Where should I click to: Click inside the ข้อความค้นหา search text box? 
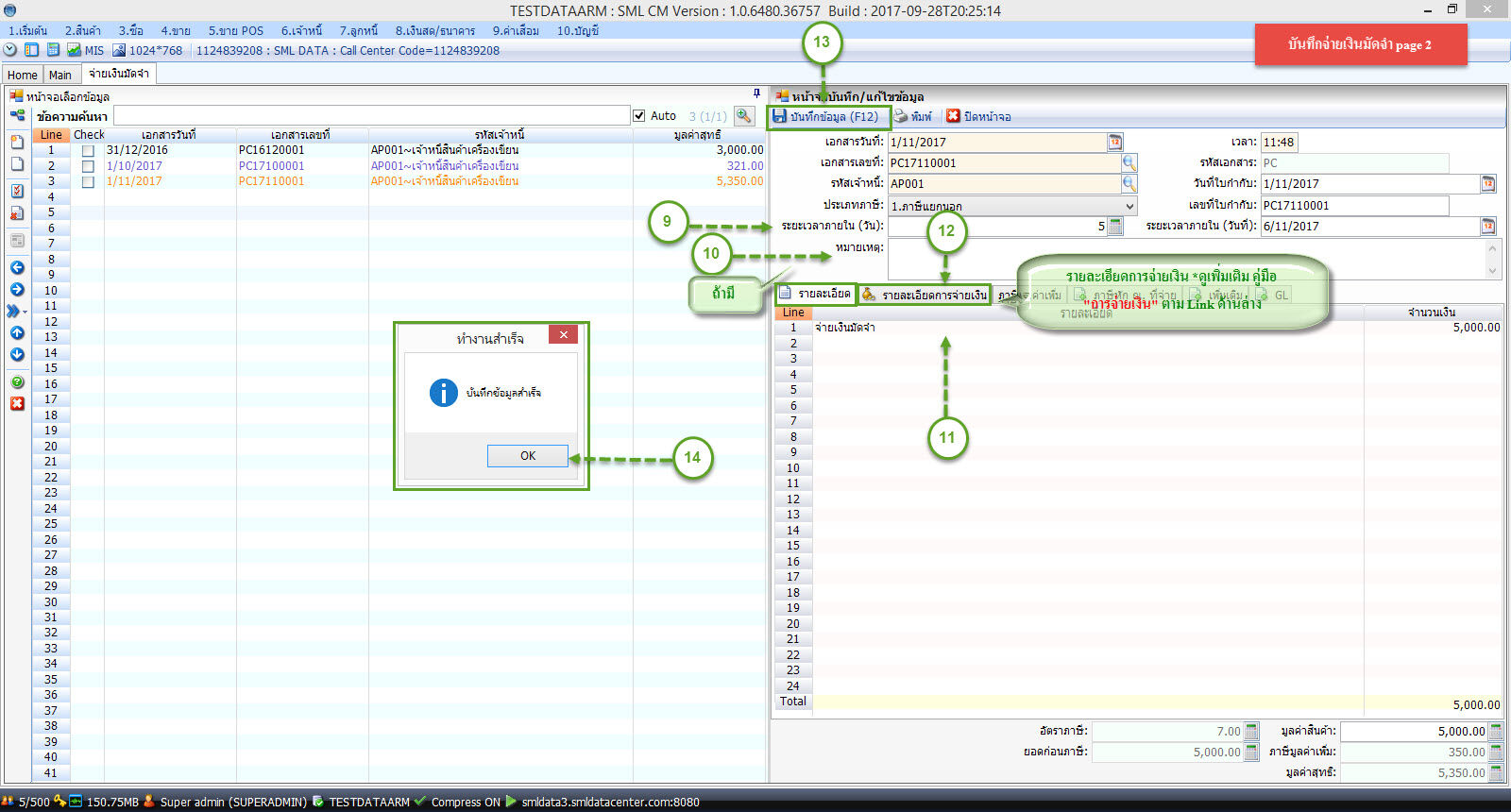(370, 115)
